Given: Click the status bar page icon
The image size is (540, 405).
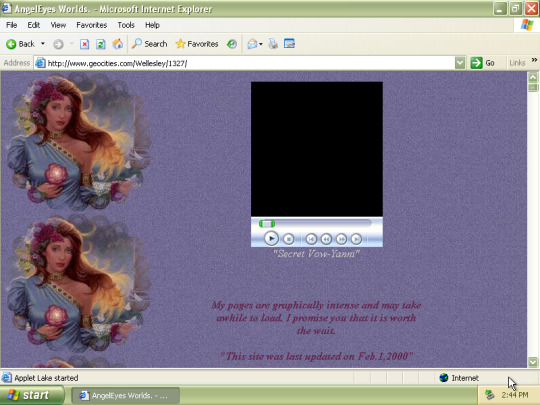Looking at the screenshot, I should tap(6, 378).
